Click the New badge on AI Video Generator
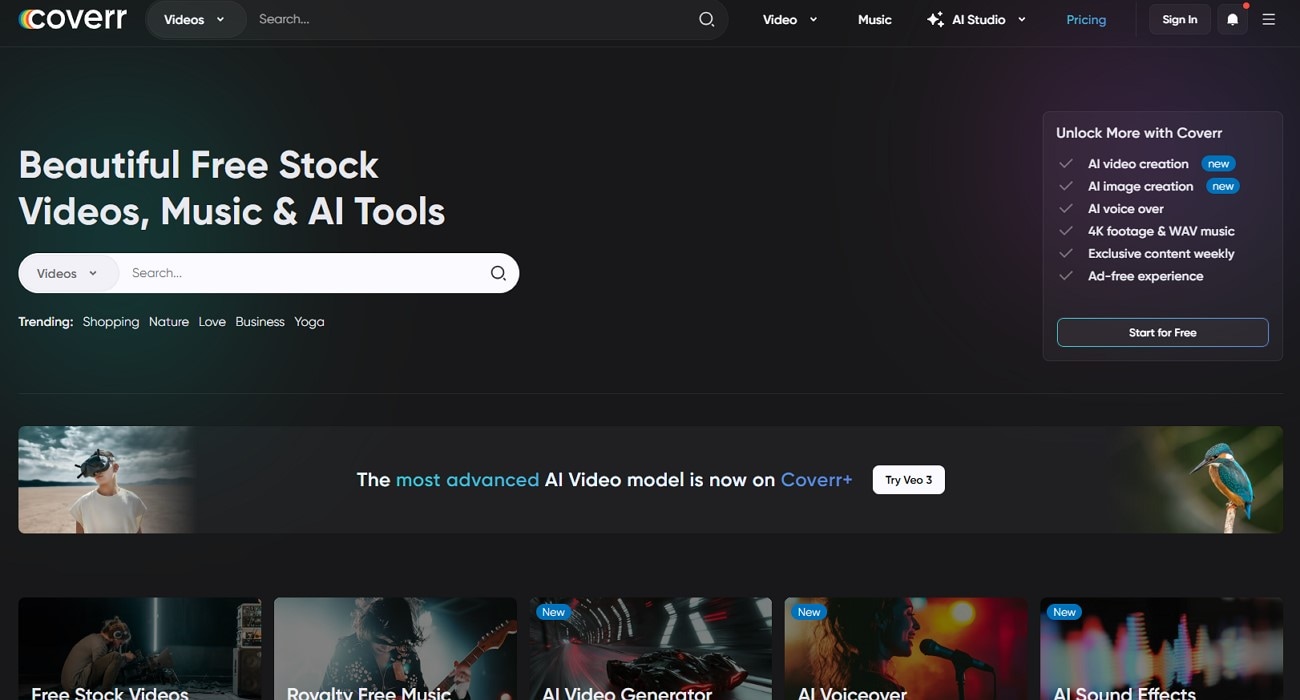This screenshot has width=1300, height=700. [553, 612]
